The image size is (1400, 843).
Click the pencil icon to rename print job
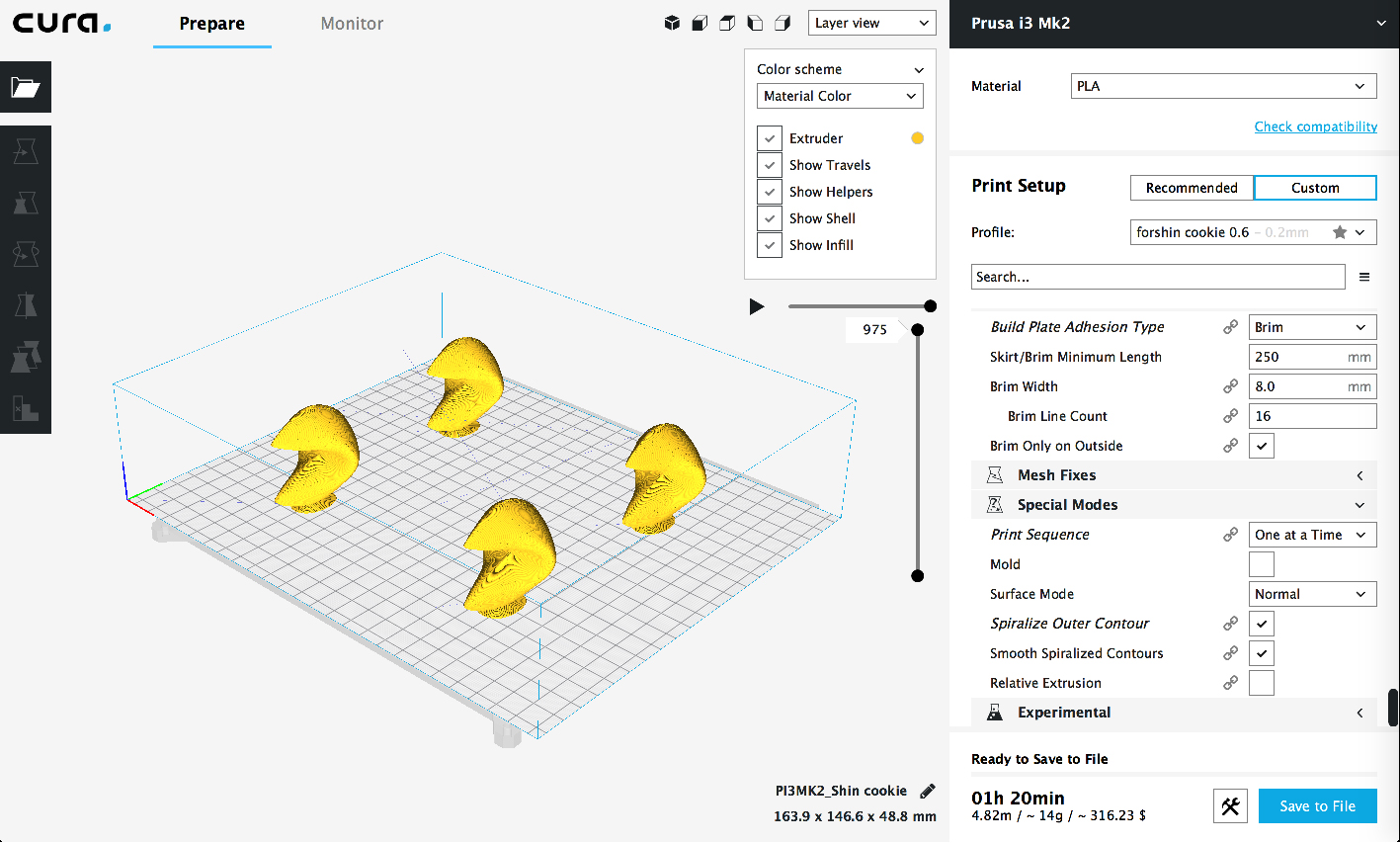point(928,791)
